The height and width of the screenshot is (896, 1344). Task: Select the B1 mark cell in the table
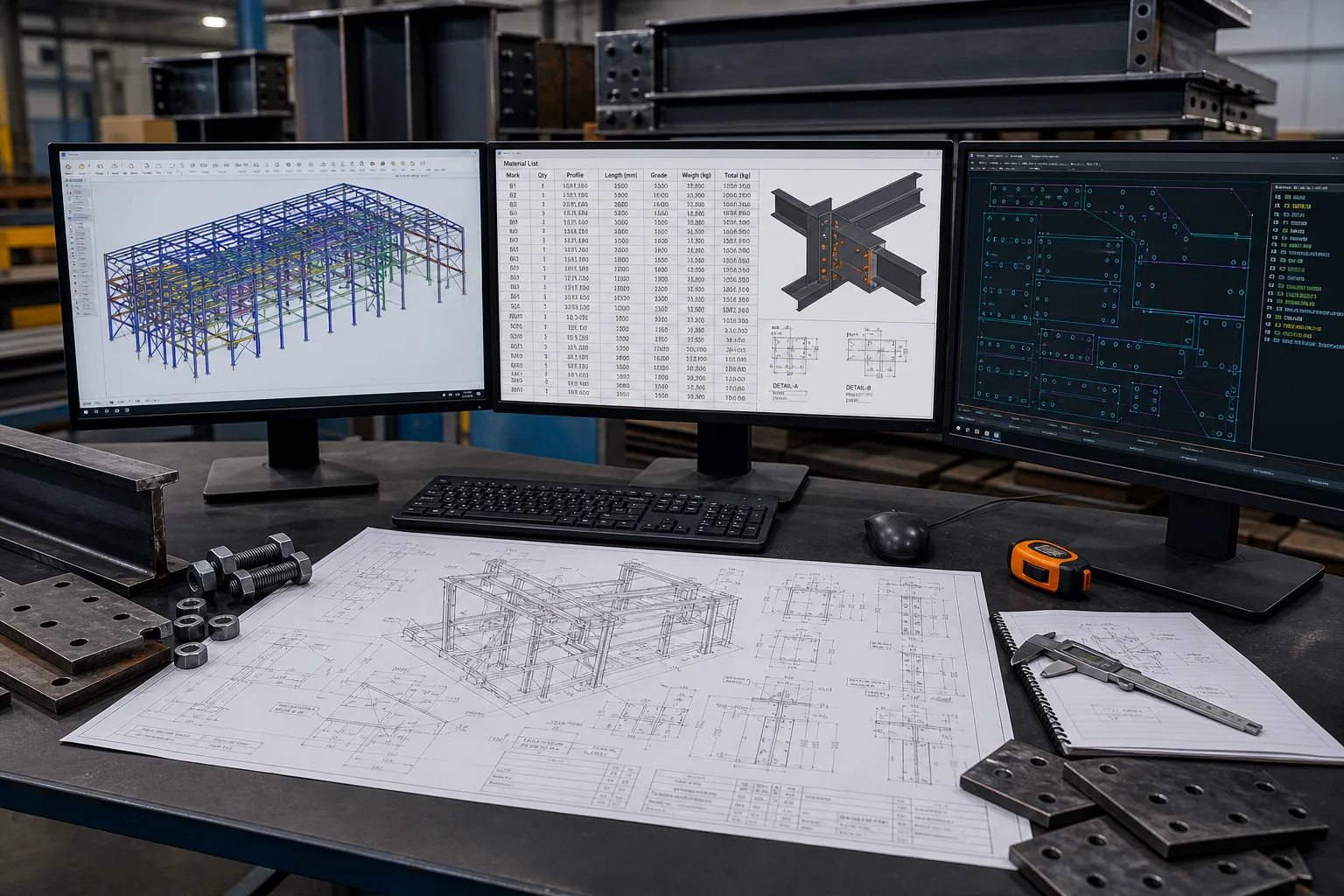pyautogui.click(x=514, y=186)
